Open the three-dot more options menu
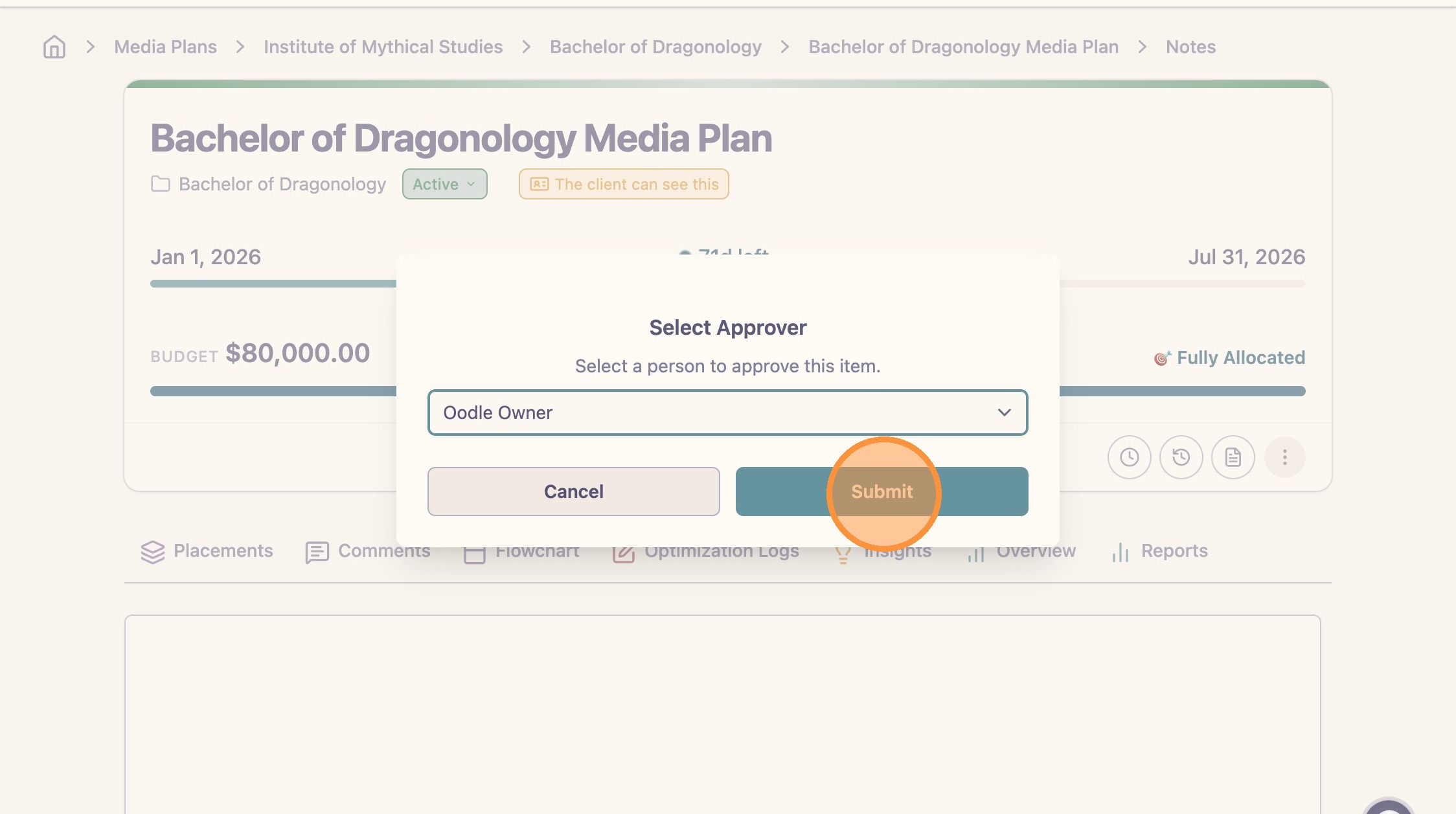Viewport: 1456px width, 814px height. click(1284, 457)
